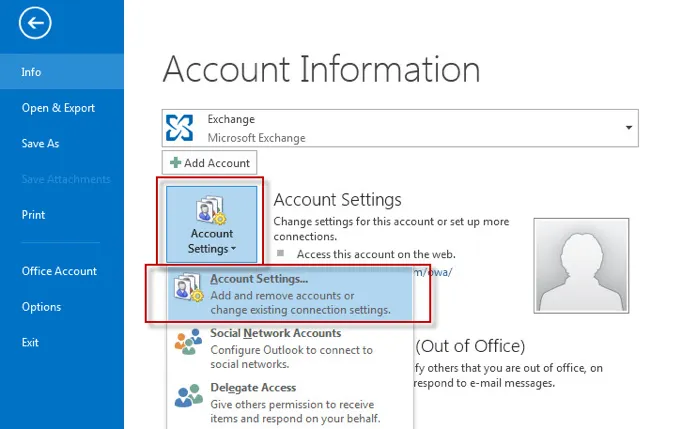Choose Social Network Accounts
The width and height of the screenshot is (682, 429).
click(290, 348)
